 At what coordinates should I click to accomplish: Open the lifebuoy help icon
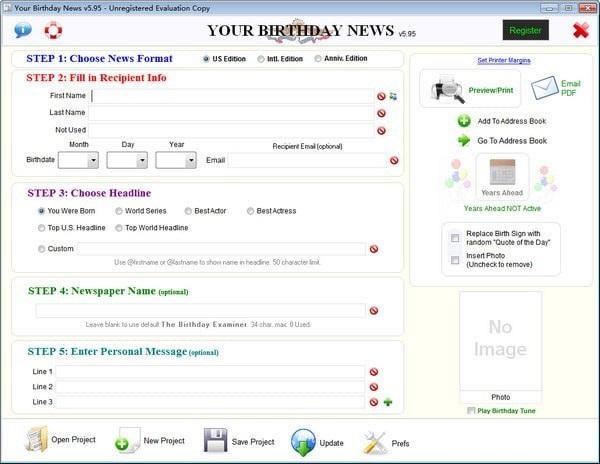53,30
